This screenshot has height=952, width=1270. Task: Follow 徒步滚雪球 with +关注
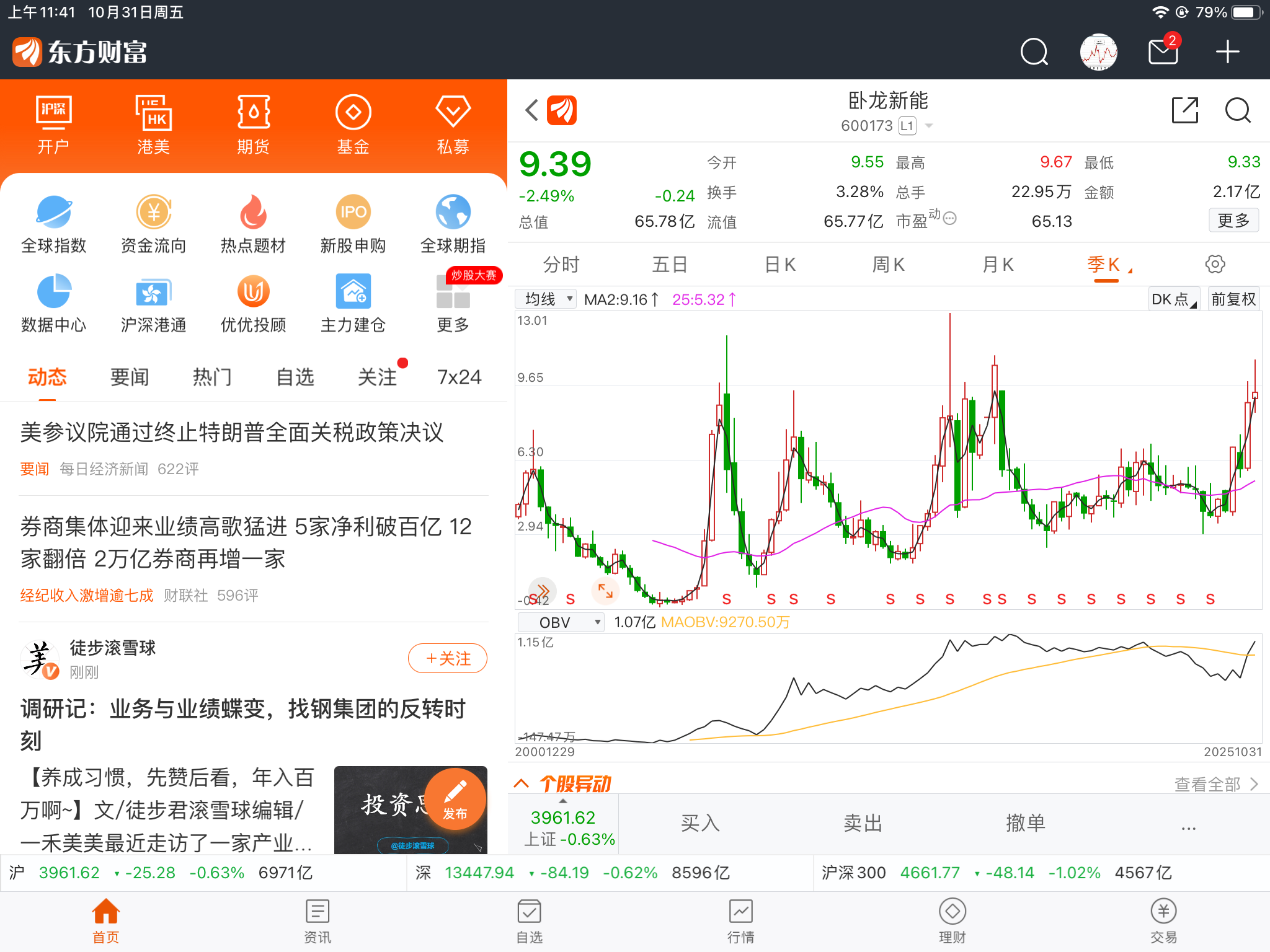447,658
